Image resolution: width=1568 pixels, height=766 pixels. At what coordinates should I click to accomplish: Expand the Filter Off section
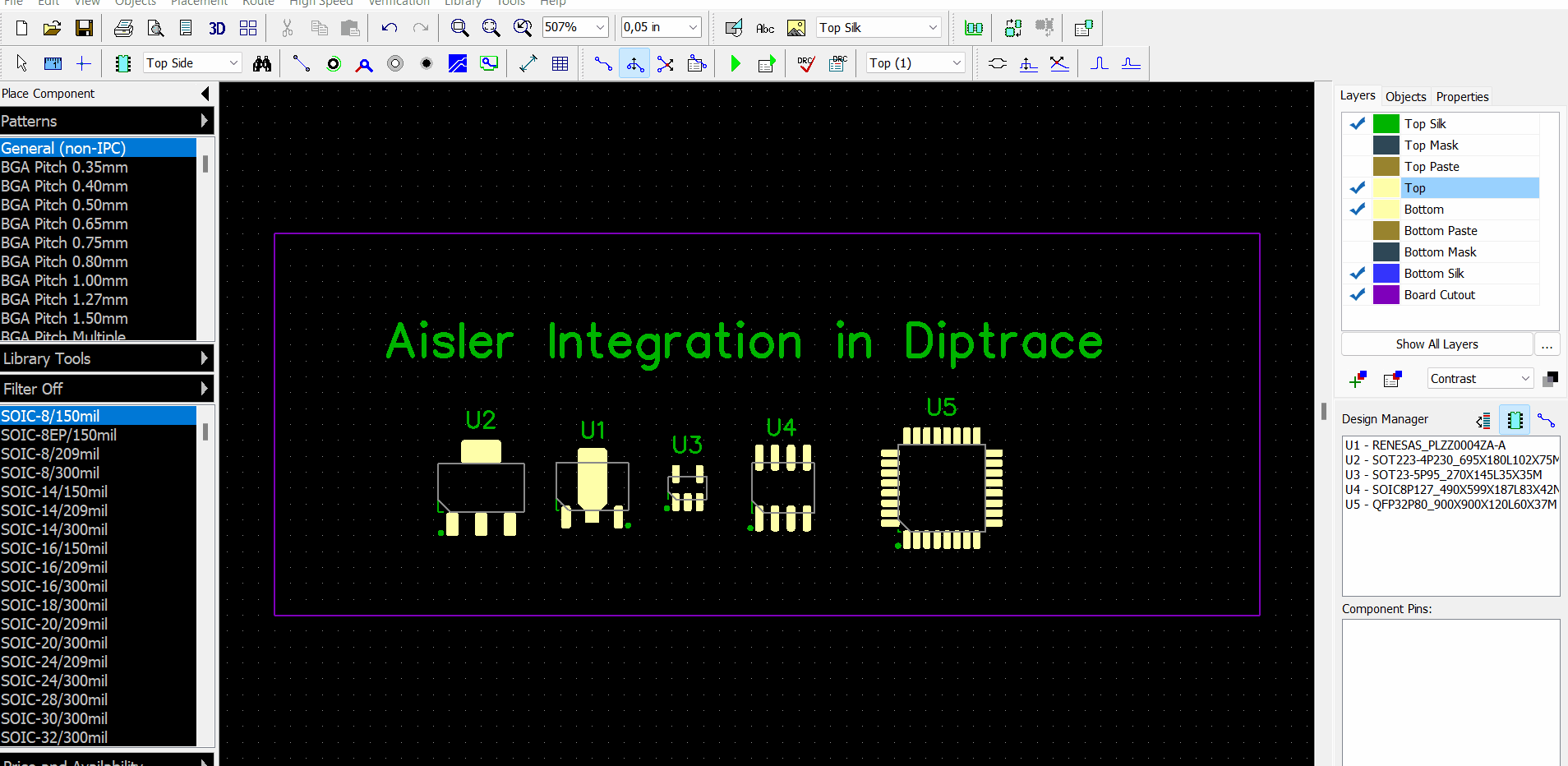[106, 389]
